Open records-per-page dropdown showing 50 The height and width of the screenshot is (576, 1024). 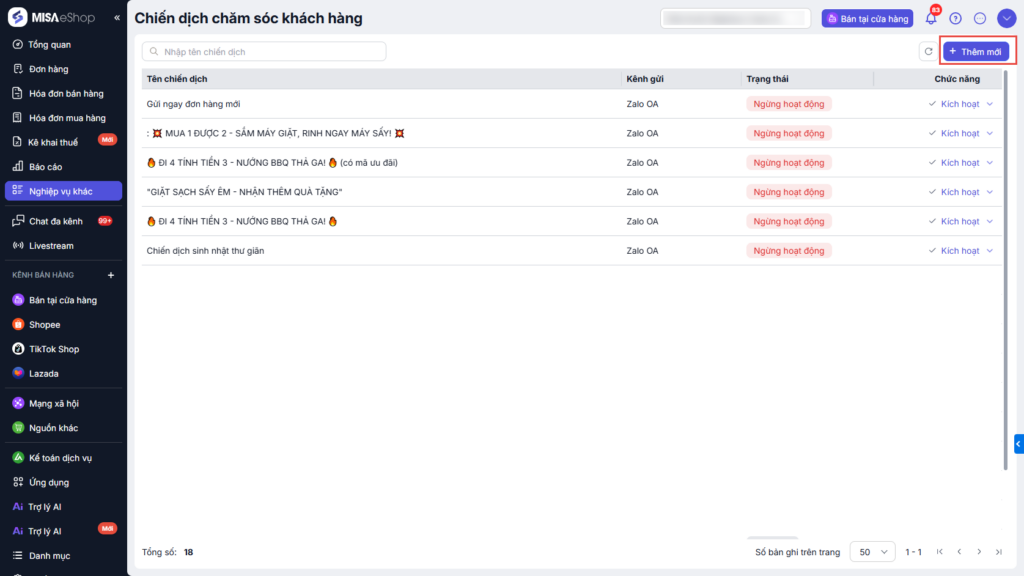(872, 552)
